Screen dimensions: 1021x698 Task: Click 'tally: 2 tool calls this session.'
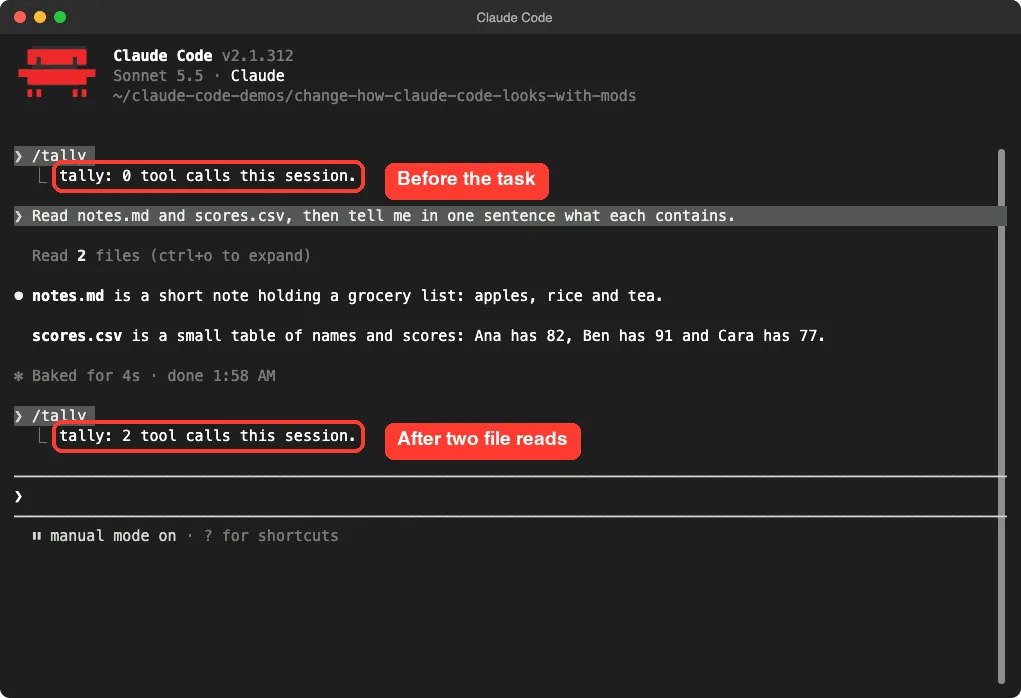point(208,436)
